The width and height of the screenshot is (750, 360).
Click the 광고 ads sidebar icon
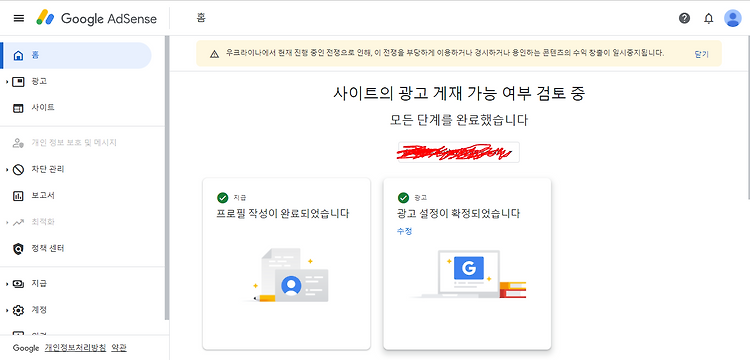tap(18, 82)
